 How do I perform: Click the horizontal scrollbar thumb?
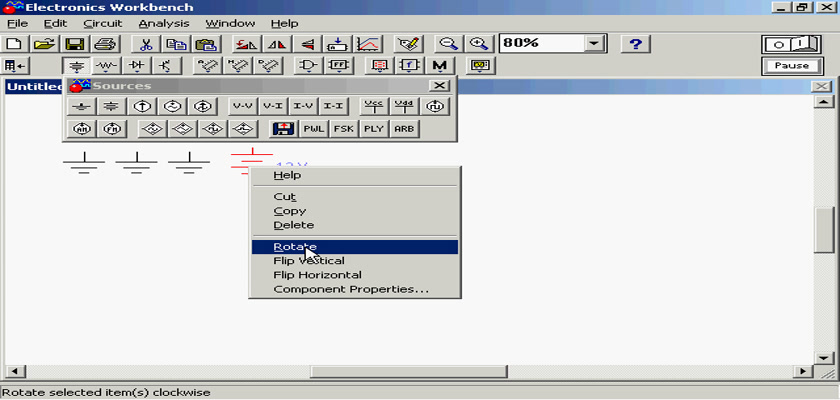coord(408,371)
